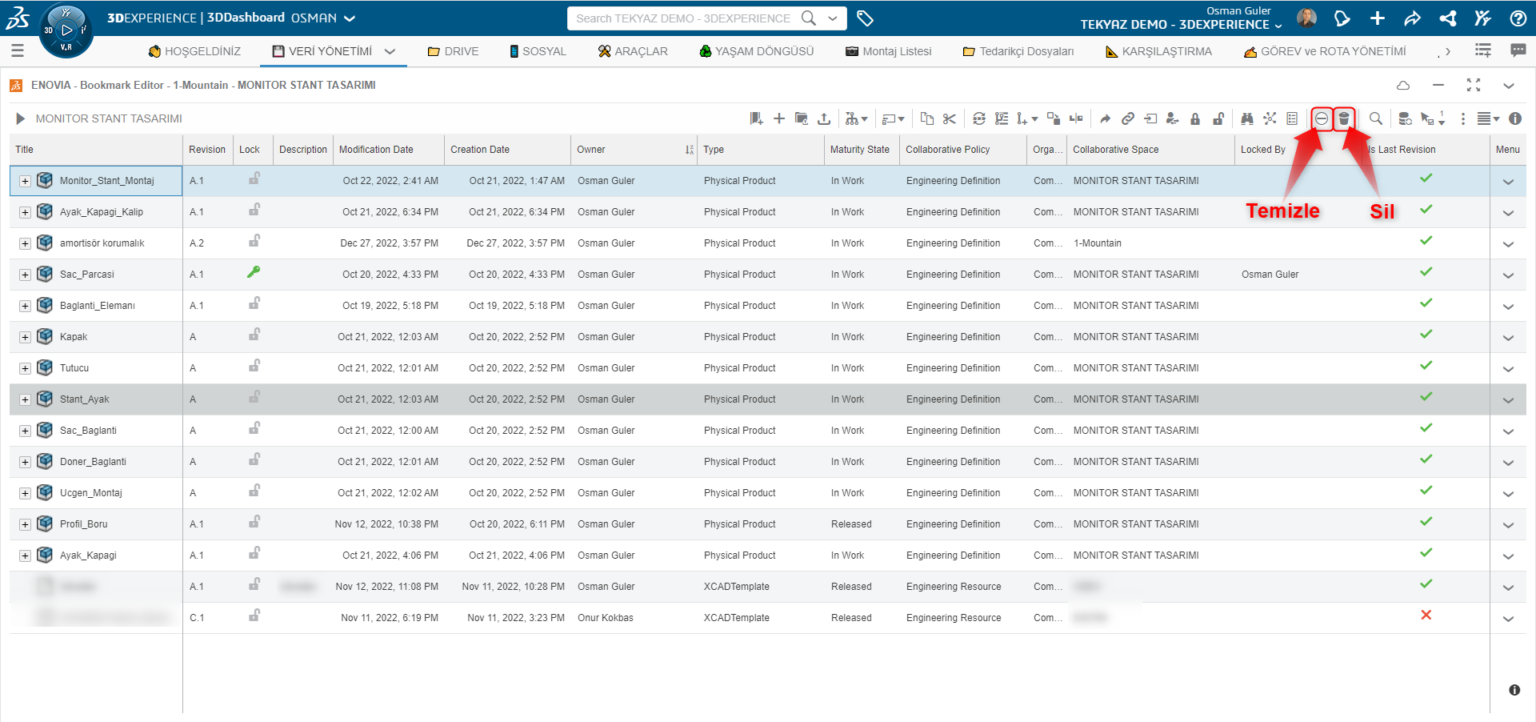Click the Temizle (clear) icon next to trash
This screenshot has width=1536, height=722.
pyautogui.click(x=1321, y=118)
